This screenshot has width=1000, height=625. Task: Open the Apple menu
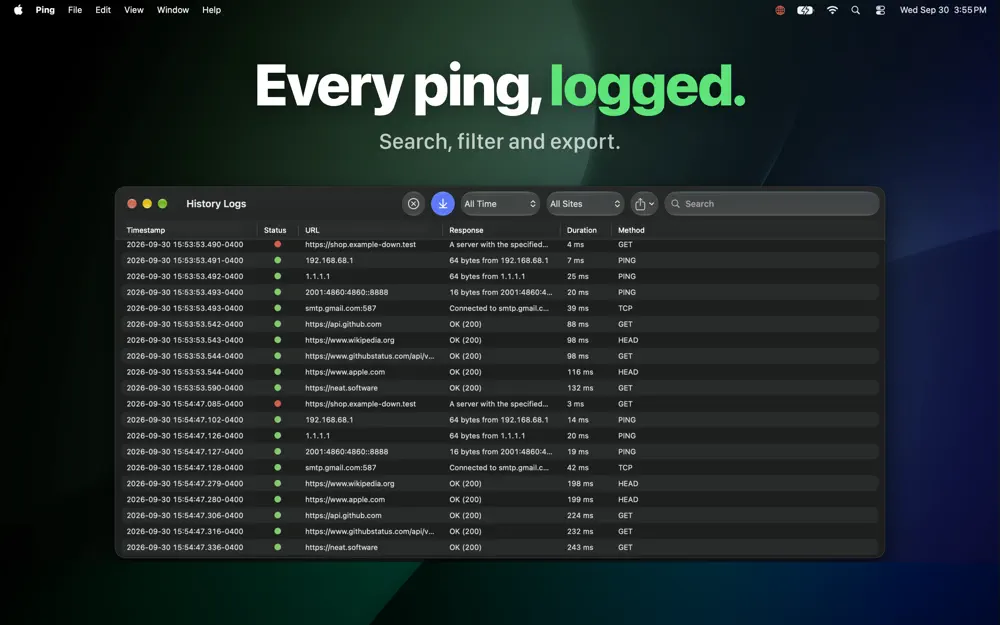click(18, 10)
